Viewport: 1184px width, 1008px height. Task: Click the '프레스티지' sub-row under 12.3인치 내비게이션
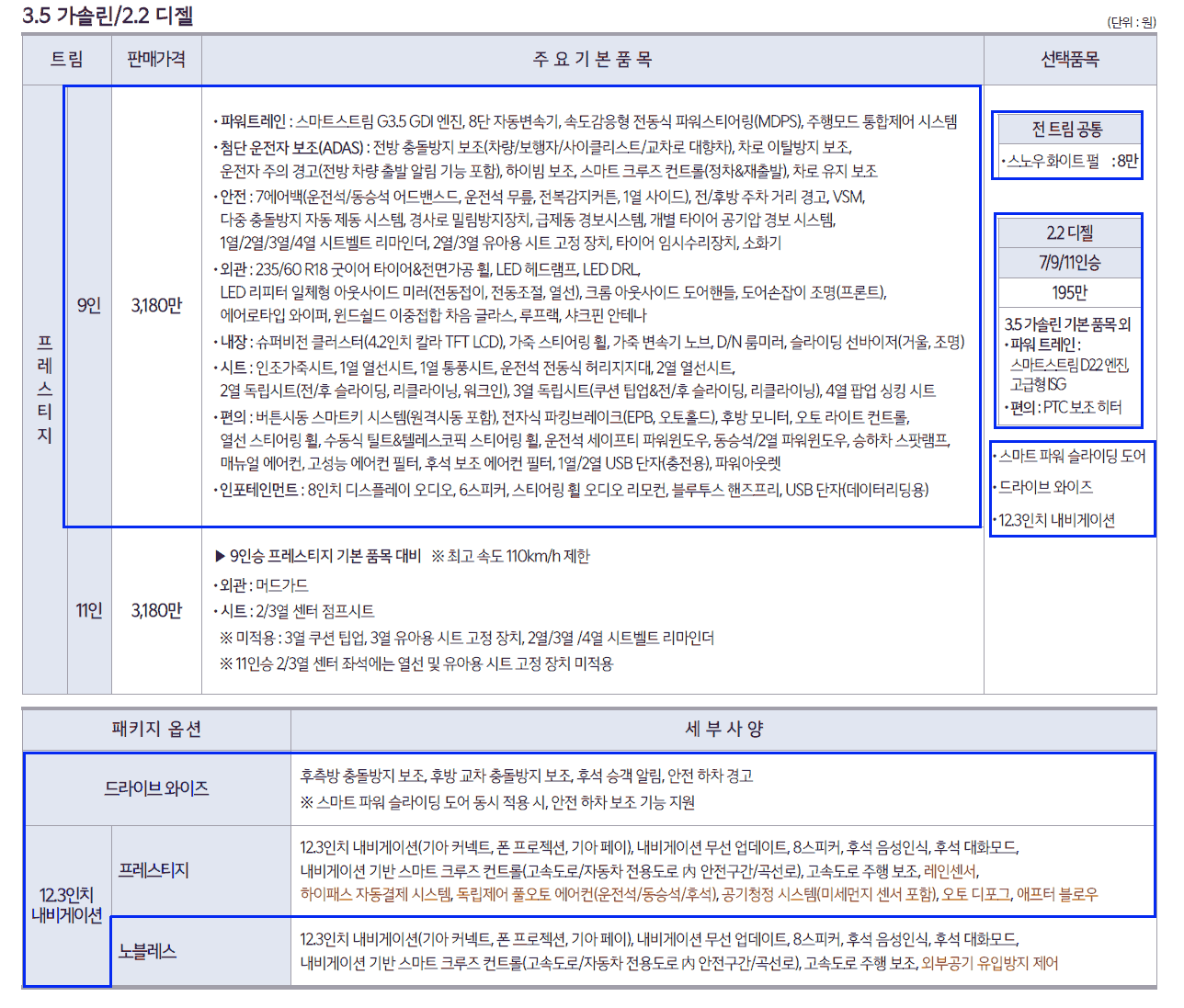[x=154, y=870]
